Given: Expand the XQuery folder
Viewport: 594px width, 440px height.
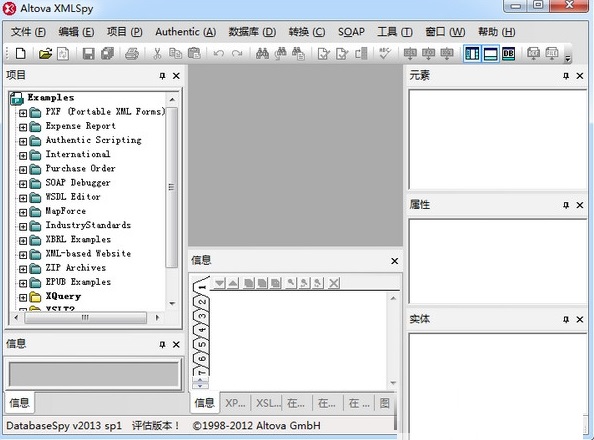Looking at the screenshot, I should click(23, 298).
